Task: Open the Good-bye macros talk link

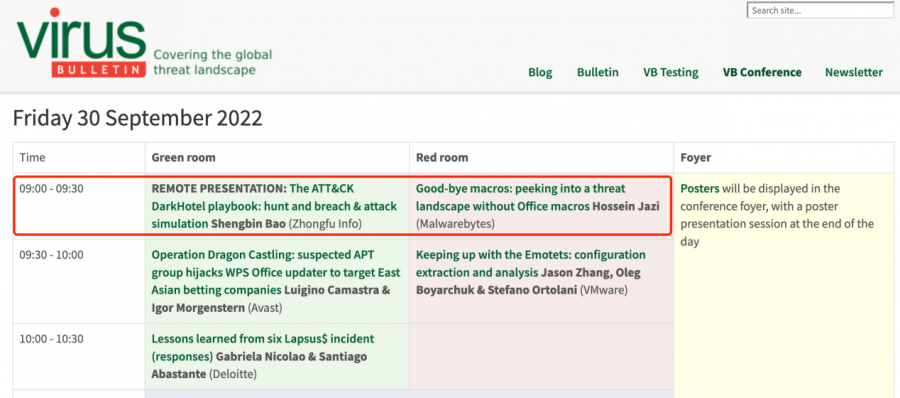Action: tap(520, 197)
